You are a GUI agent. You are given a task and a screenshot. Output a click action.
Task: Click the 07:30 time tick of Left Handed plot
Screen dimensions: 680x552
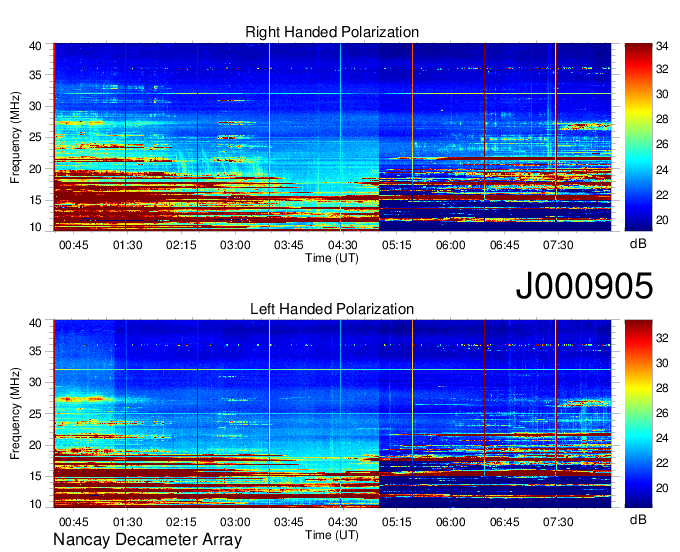tap(558, 522)
